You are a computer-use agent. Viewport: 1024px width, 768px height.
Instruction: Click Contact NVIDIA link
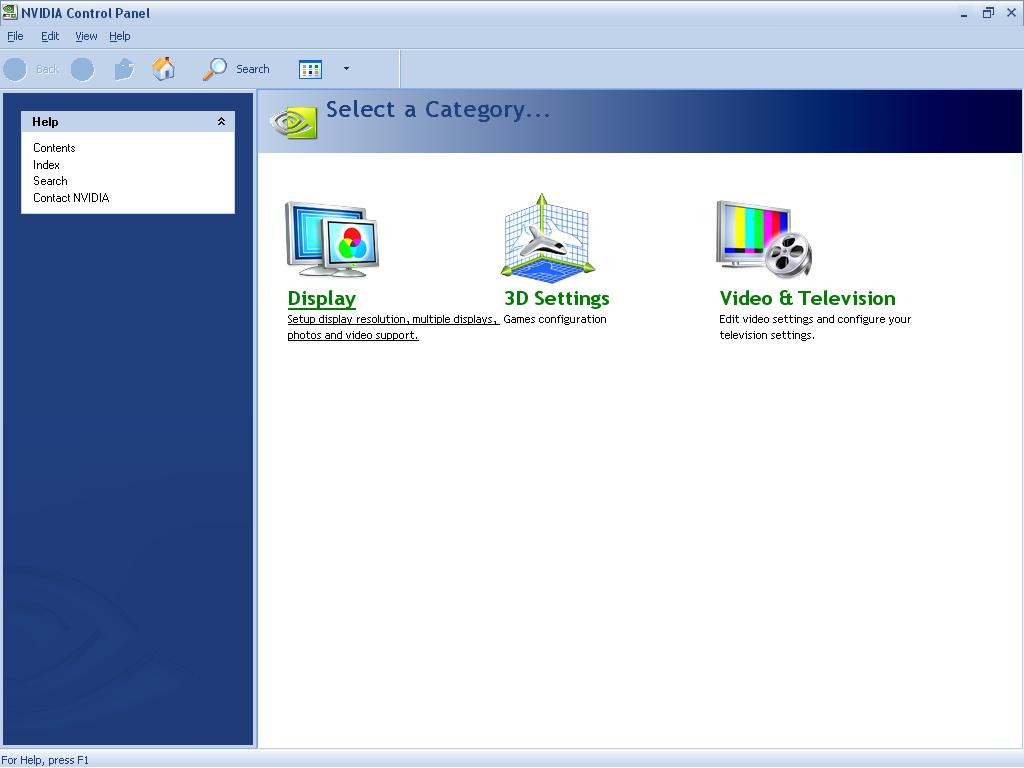pos(71,198)
